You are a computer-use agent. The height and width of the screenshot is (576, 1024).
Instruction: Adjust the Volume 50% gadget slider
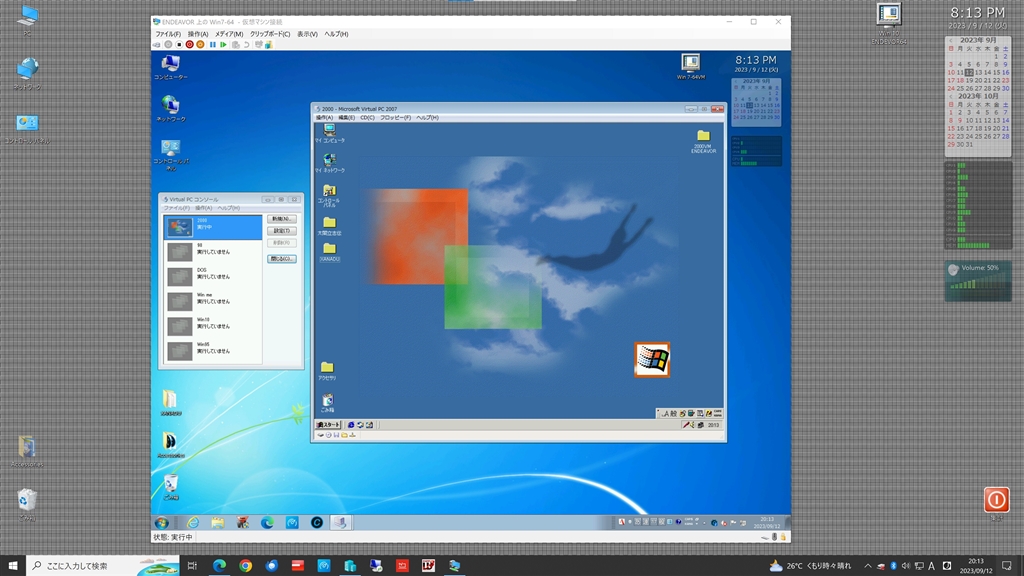click(x=978, y=281)
